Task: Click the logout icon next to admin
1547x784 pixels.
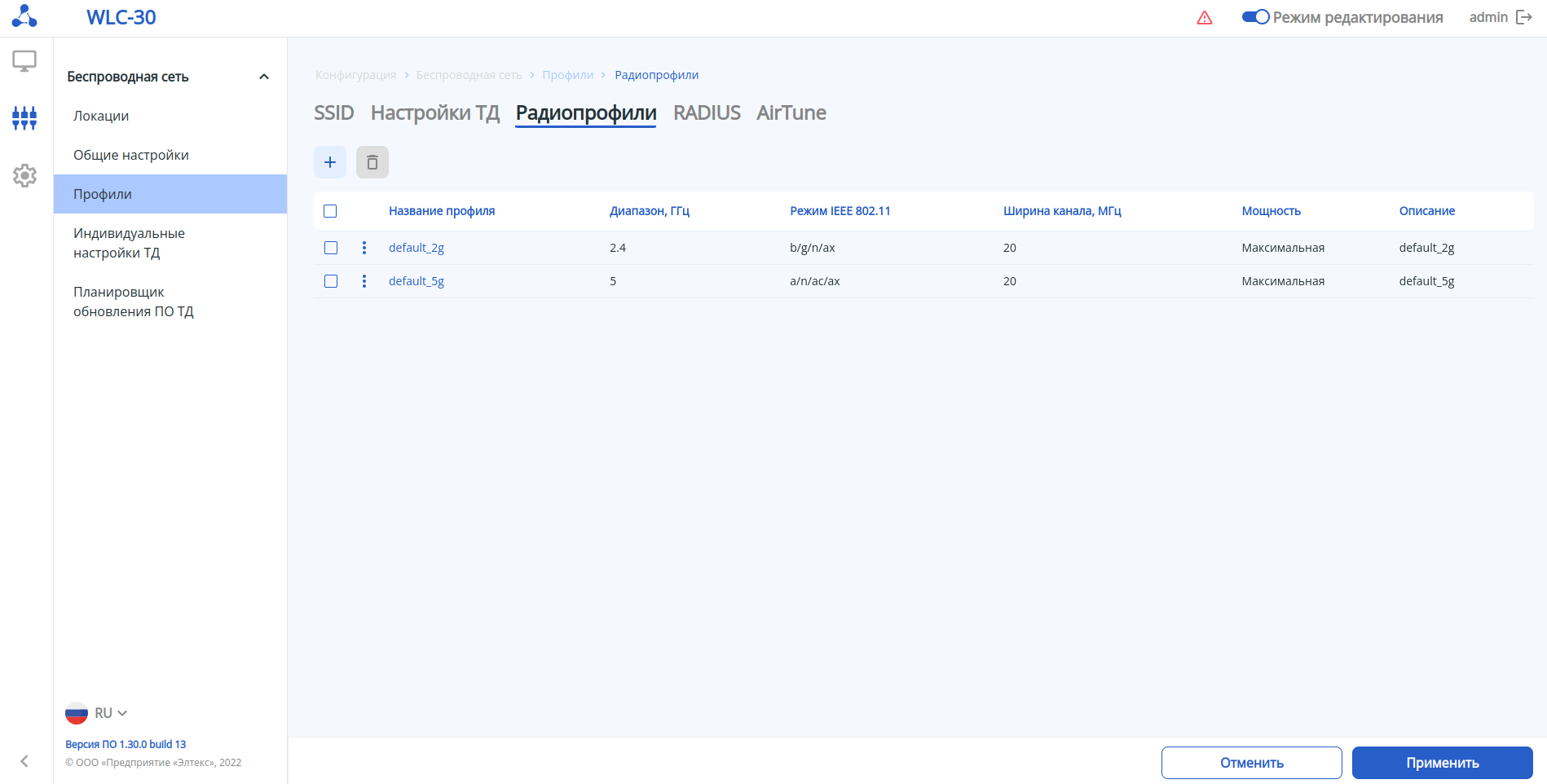Action: (1523, 17)
